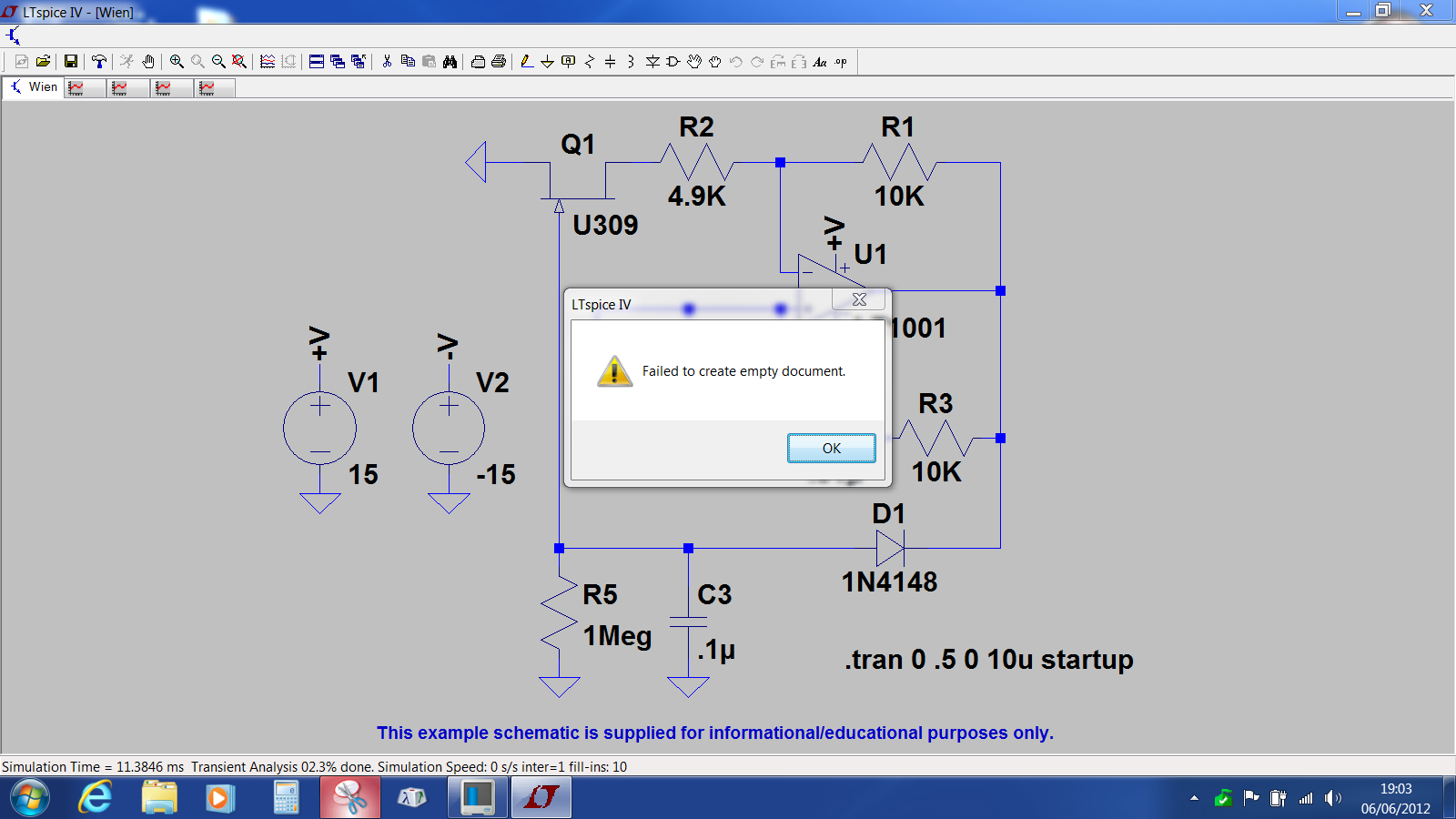This screenshot has height=819, width=1456.
Task: Open the fourth plot tab after Wien
Action: 216,87
